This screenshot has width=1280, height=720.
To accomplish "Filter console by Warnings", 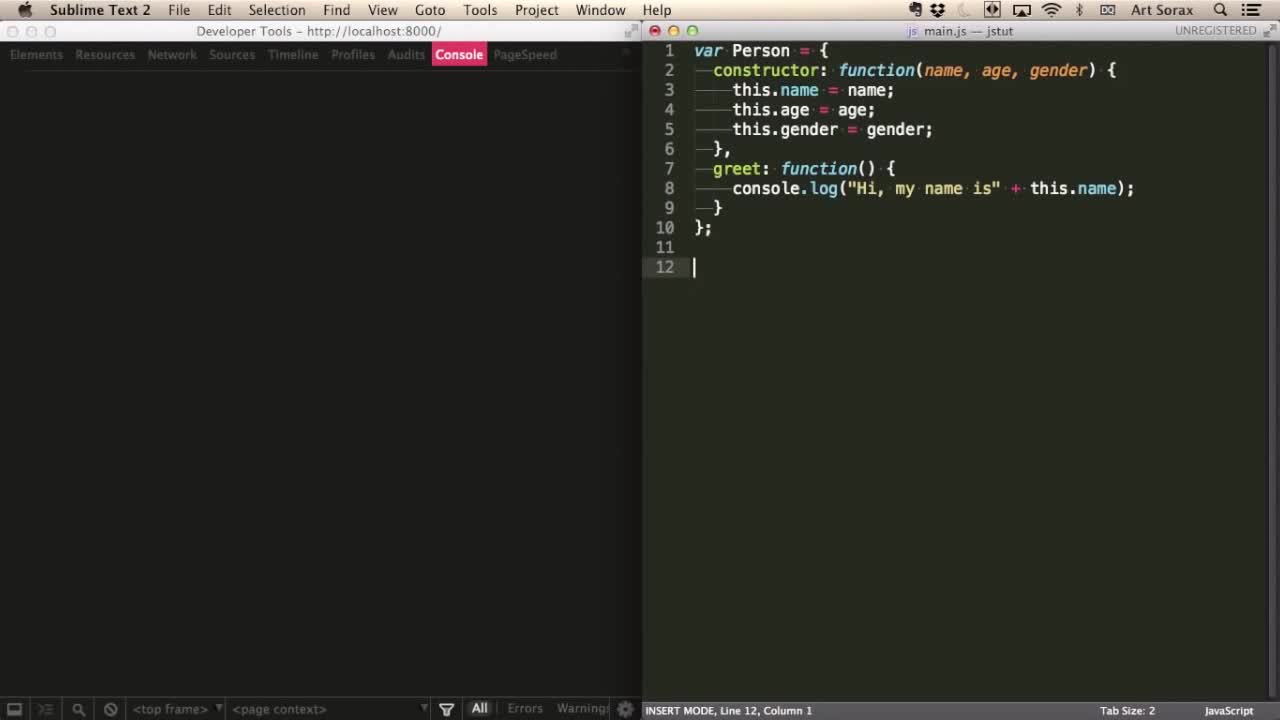I will tap(583, 708).
